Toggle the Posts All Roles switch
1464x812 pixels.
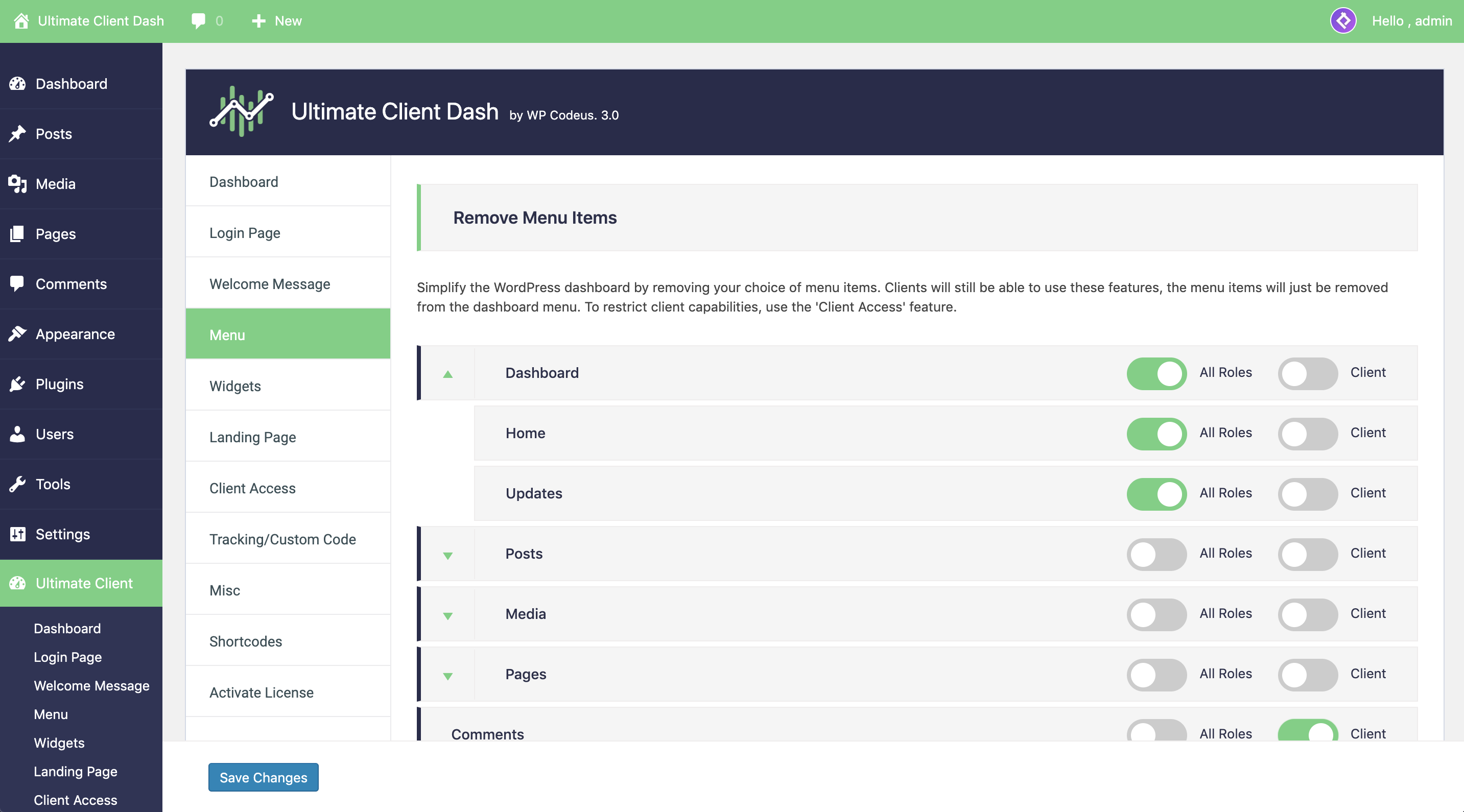pos(1155,552)
